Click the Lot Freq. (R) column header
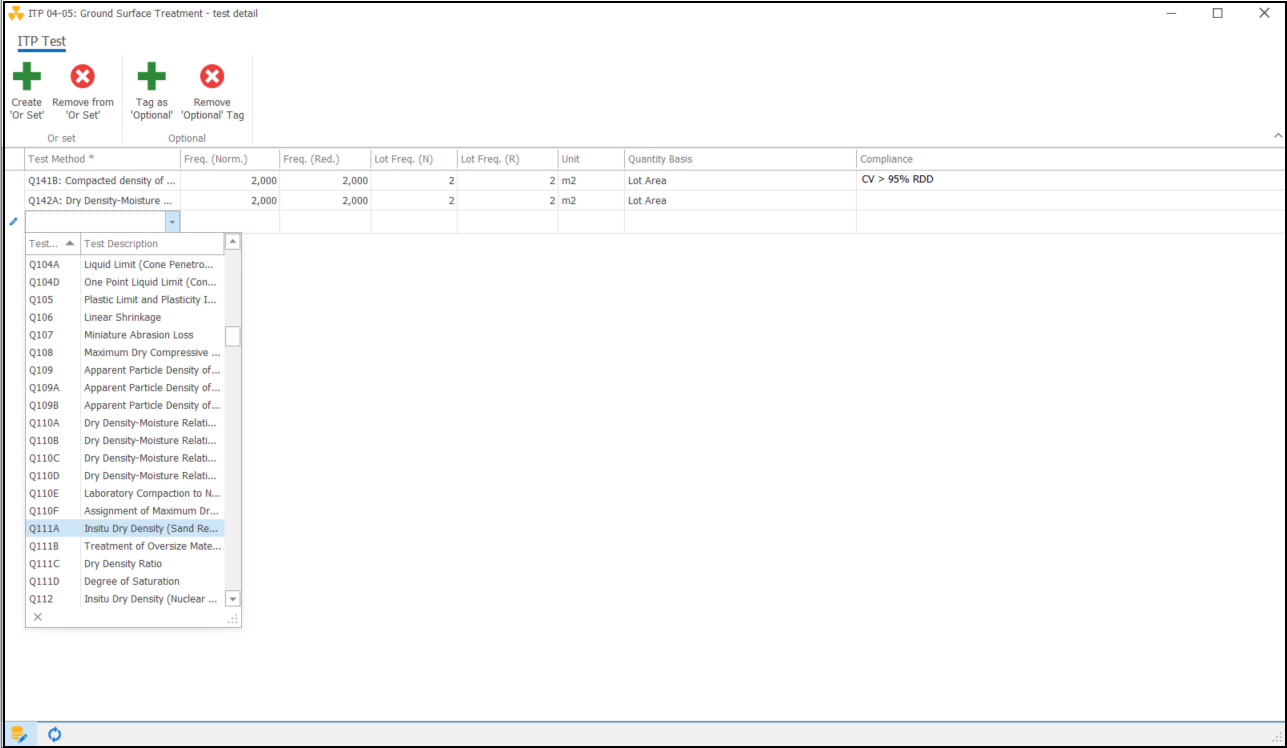This screenshot has height=748, width=1287. click(508, 159)
